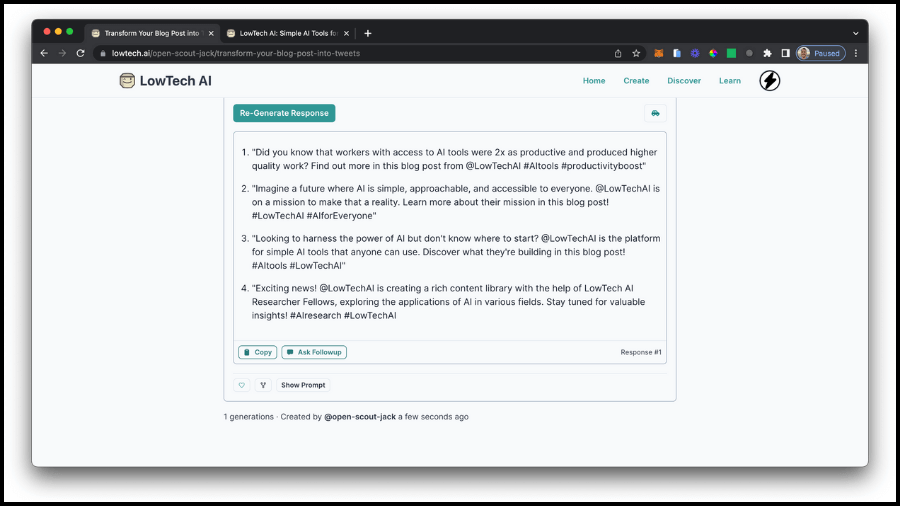
Task: Click the heart like icon
Action: tap(241, 385)
